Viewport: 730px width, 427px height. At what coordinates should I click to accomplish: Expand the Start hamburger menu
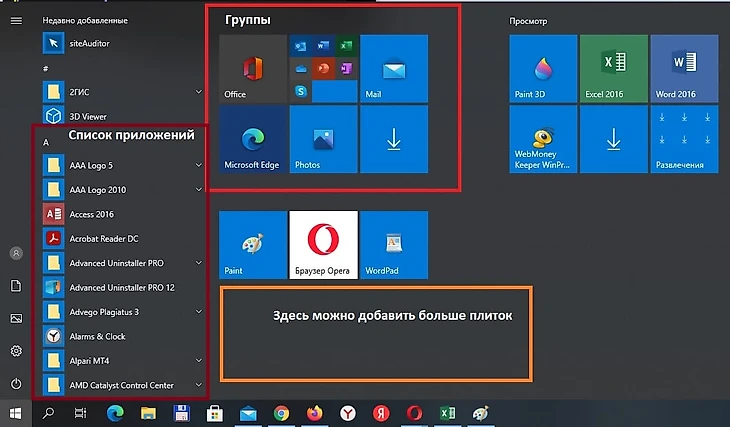[x=16, y=20]
